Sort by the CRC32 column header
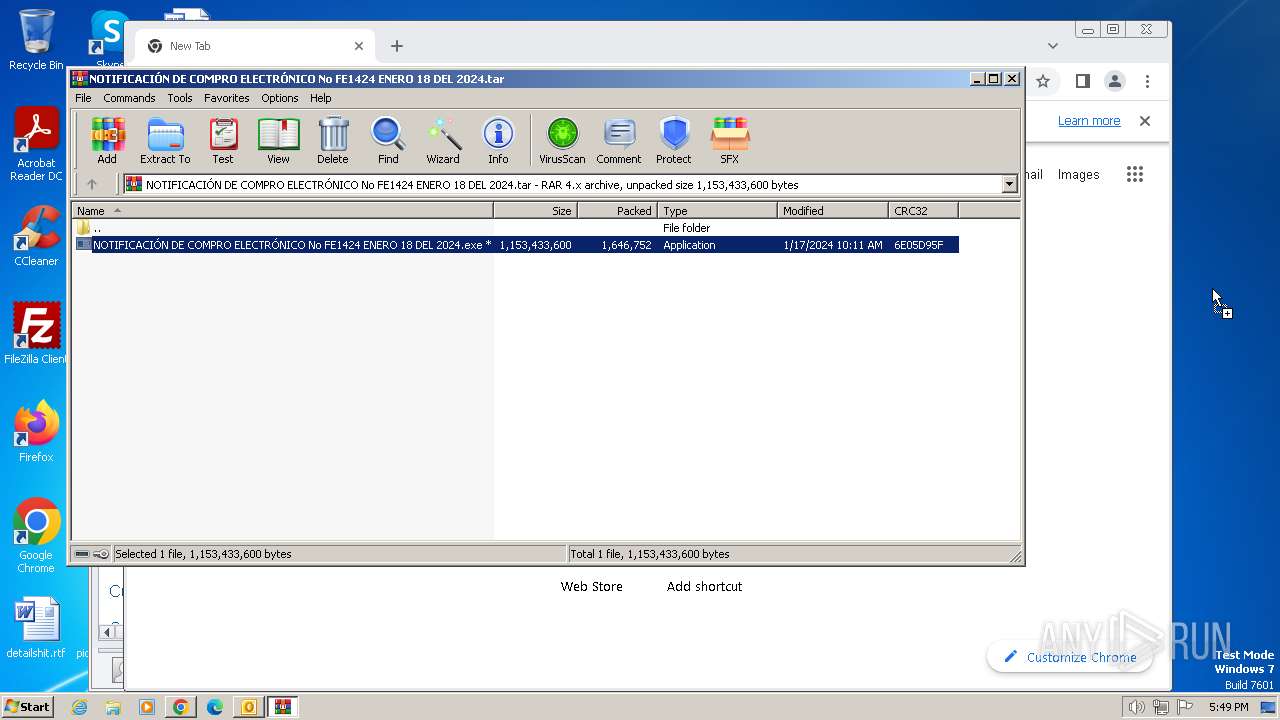The height and width of the screenshot is (720, 1280). click(x=923, y=210)
